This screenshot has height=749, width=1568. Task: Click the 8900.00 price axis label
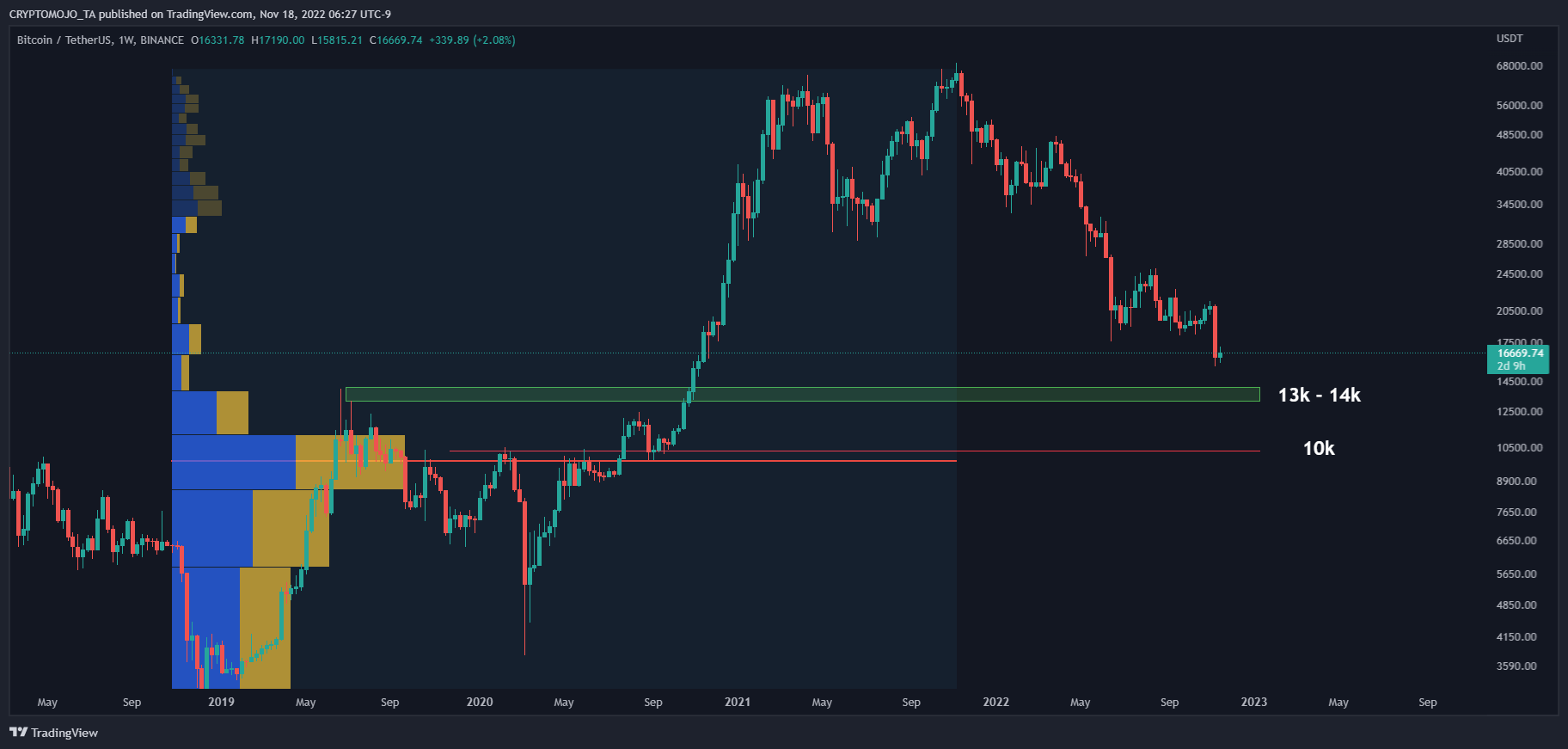pos(1516,482)
